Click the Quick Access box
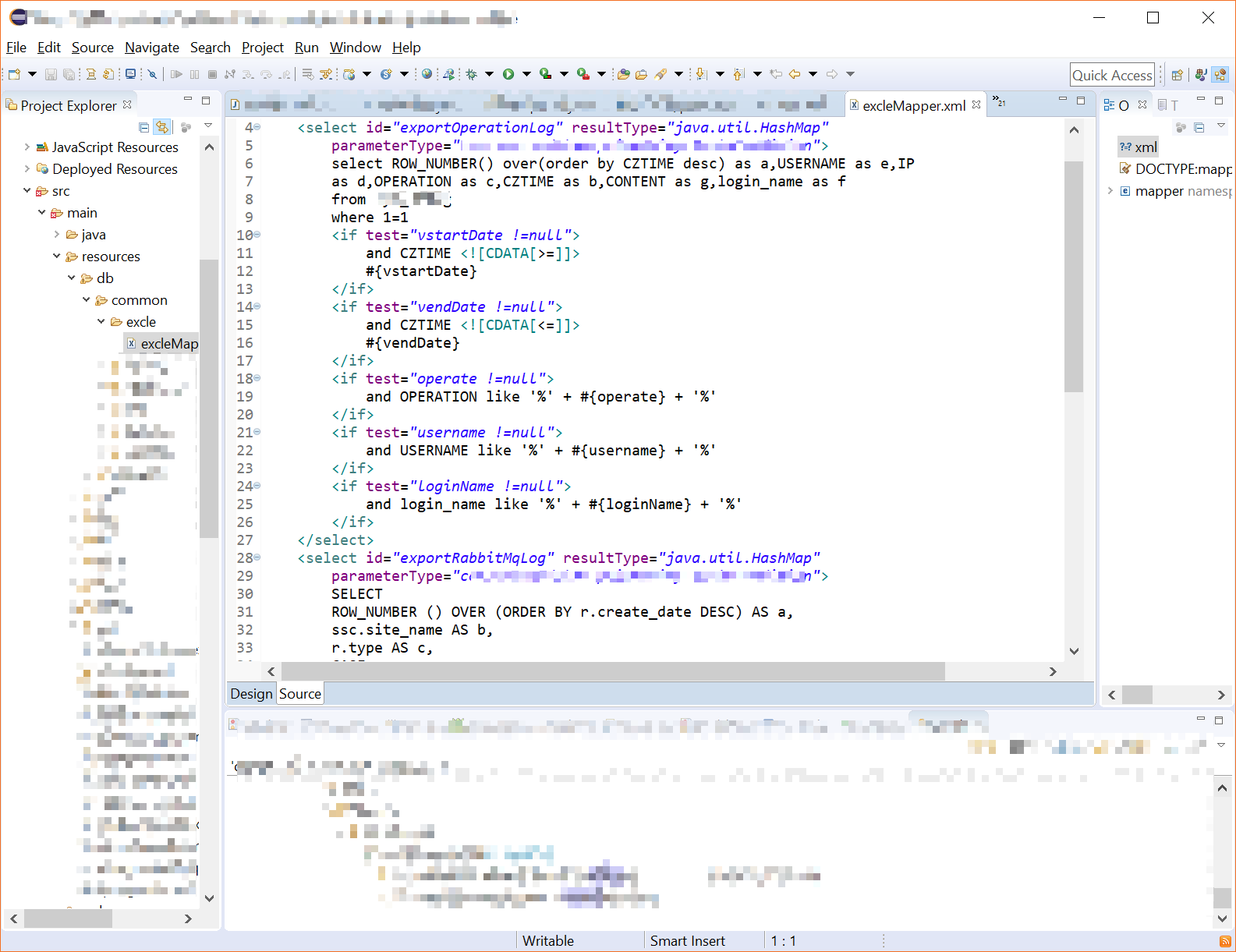 (1111, 75)
